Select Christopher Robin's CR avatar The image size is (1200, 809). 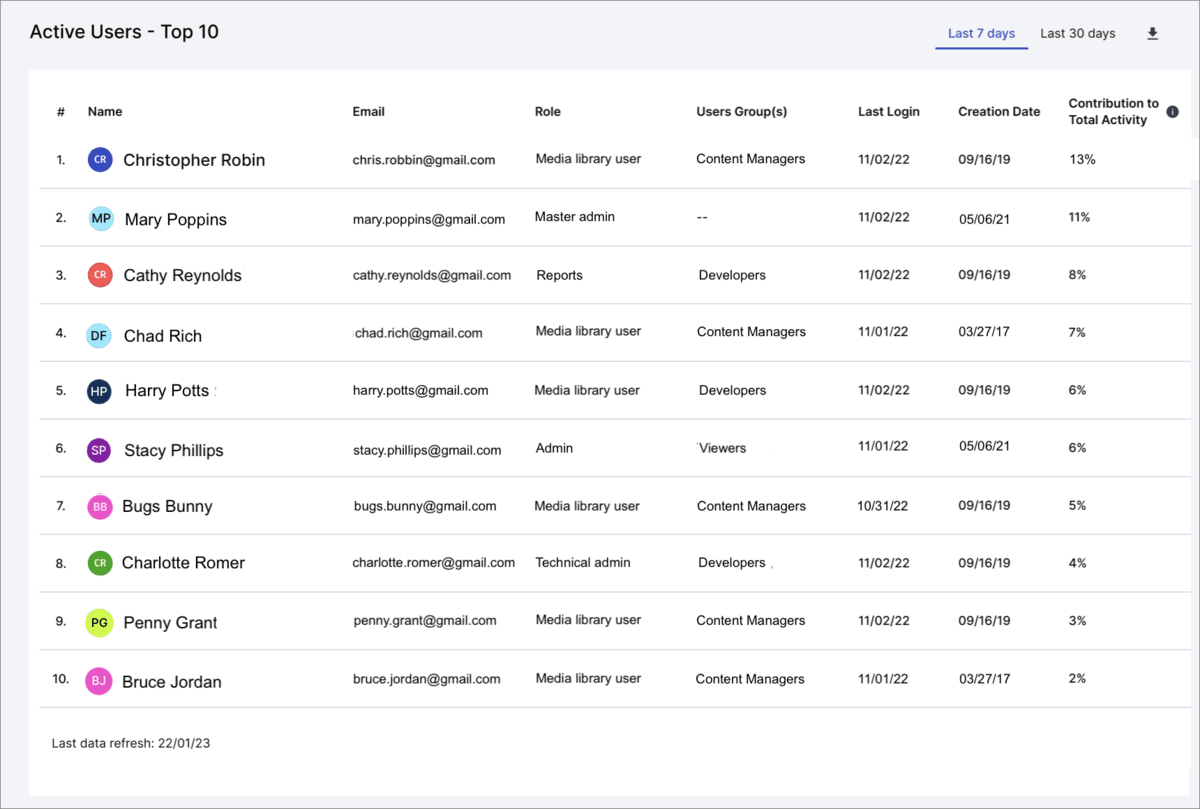coord(100,159)
